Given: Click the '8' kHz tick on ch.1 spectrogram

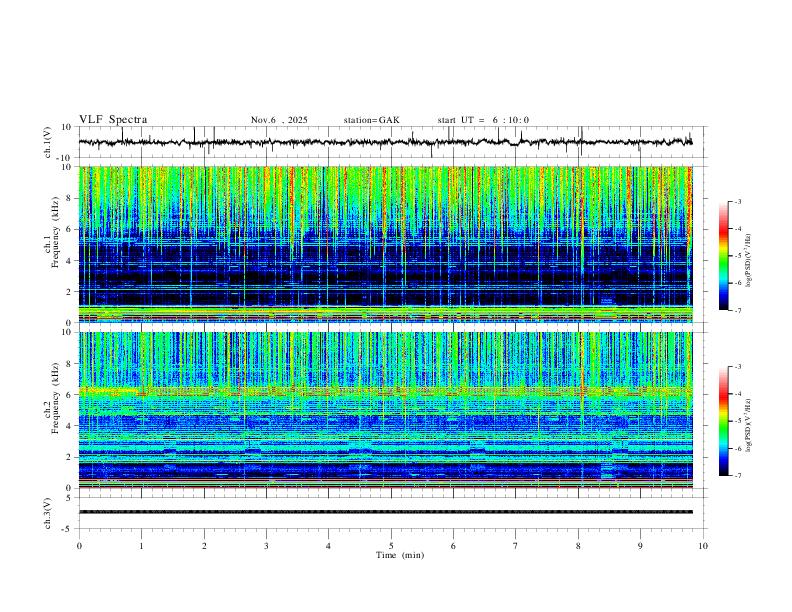Looking at the screenshot, I should click(70, 198).
